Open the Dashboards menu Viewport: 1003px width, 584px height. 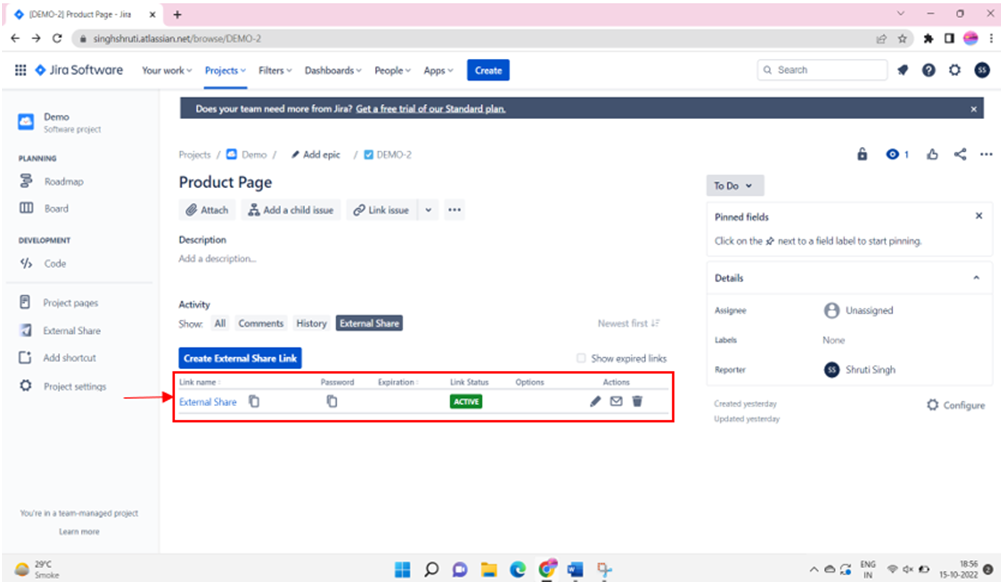pyautogui.click(x=332, y=70)
